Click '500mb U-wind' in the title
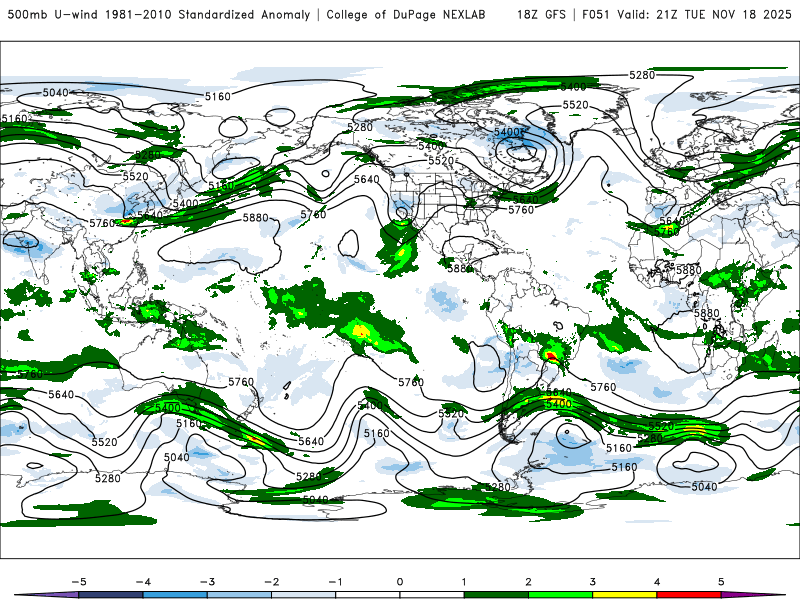This screenshot has width=800, height=600. coord(53,14)
